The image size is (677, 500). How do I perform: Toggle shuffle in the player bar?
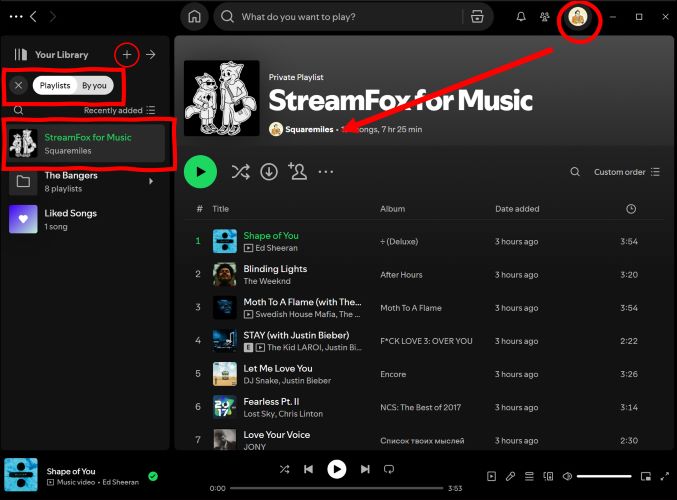[x=285, y=469]
